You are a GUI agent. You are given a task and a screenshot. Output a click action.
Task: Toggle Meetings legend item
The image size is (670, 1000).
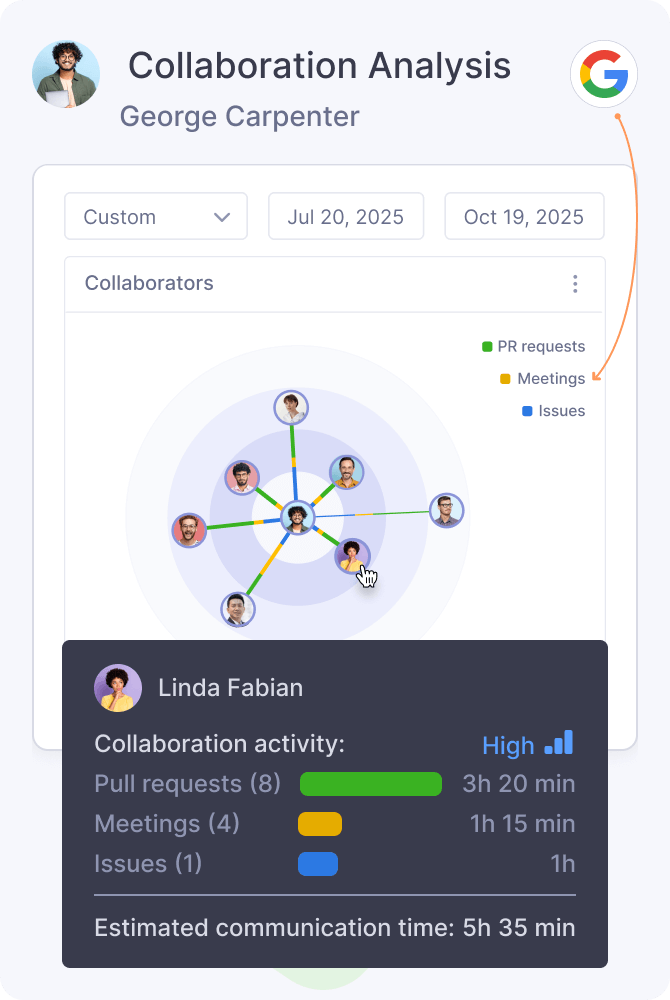(542, 379)
